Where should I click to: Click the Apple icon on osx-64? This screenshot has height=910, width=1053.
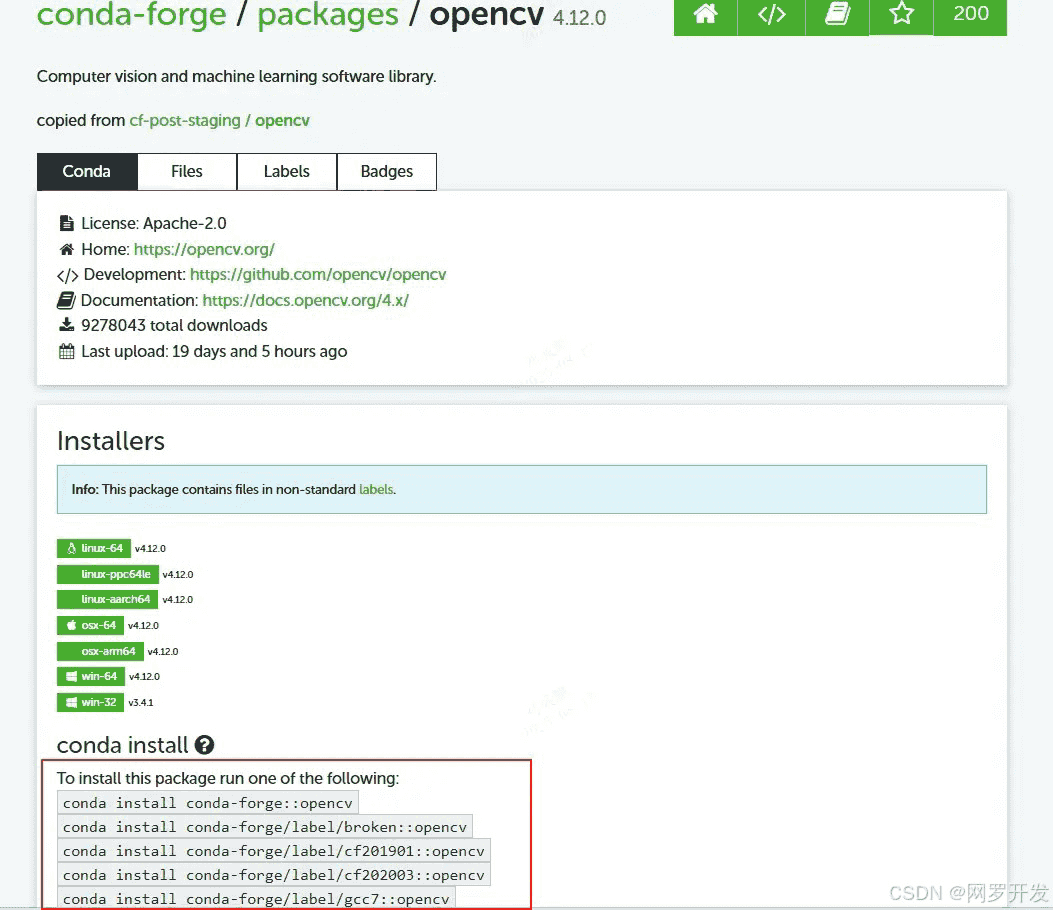coord(71,625)
